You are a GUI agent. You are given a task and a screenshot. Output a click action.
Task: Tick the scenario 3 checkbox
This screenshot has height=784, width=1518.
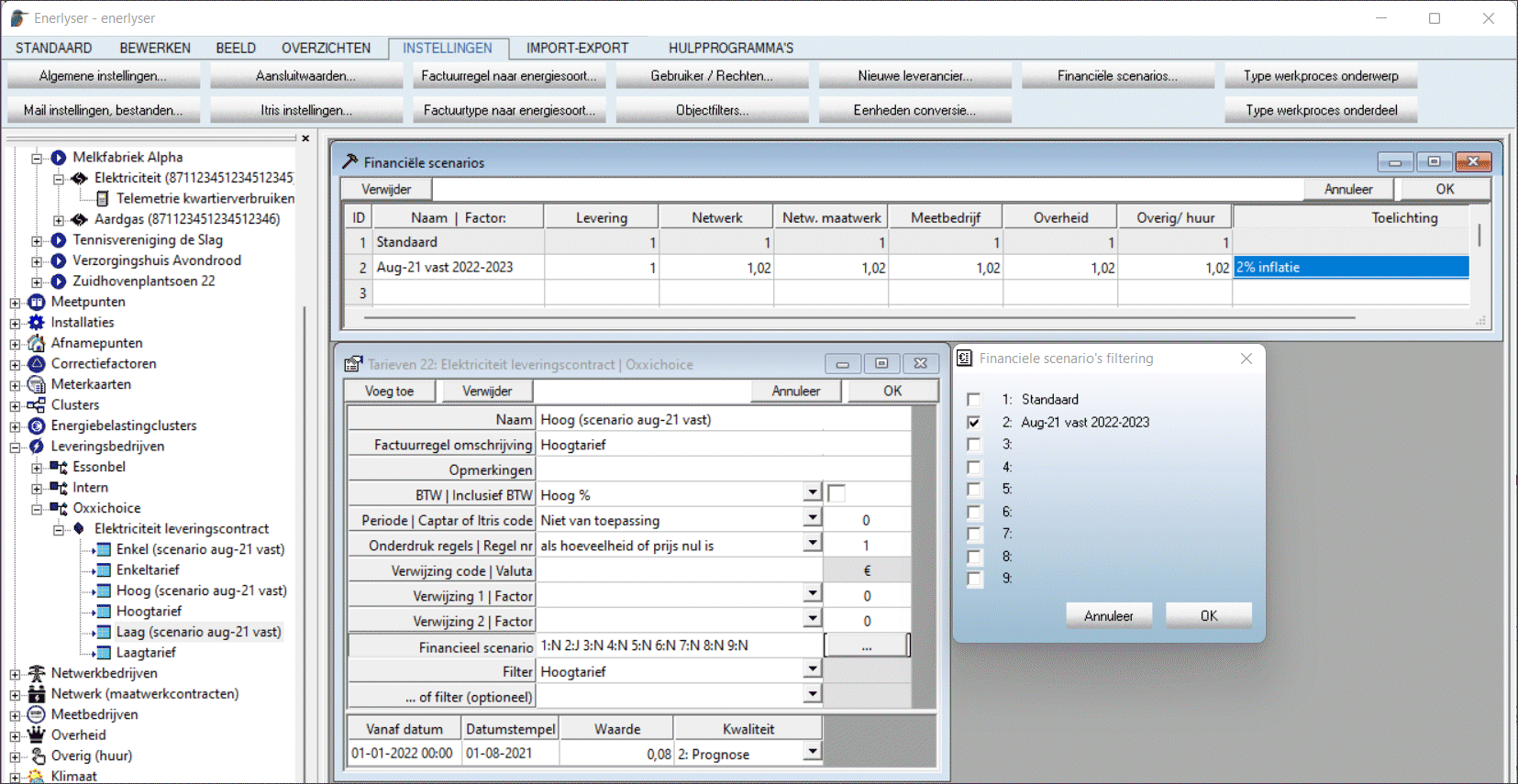974,445
